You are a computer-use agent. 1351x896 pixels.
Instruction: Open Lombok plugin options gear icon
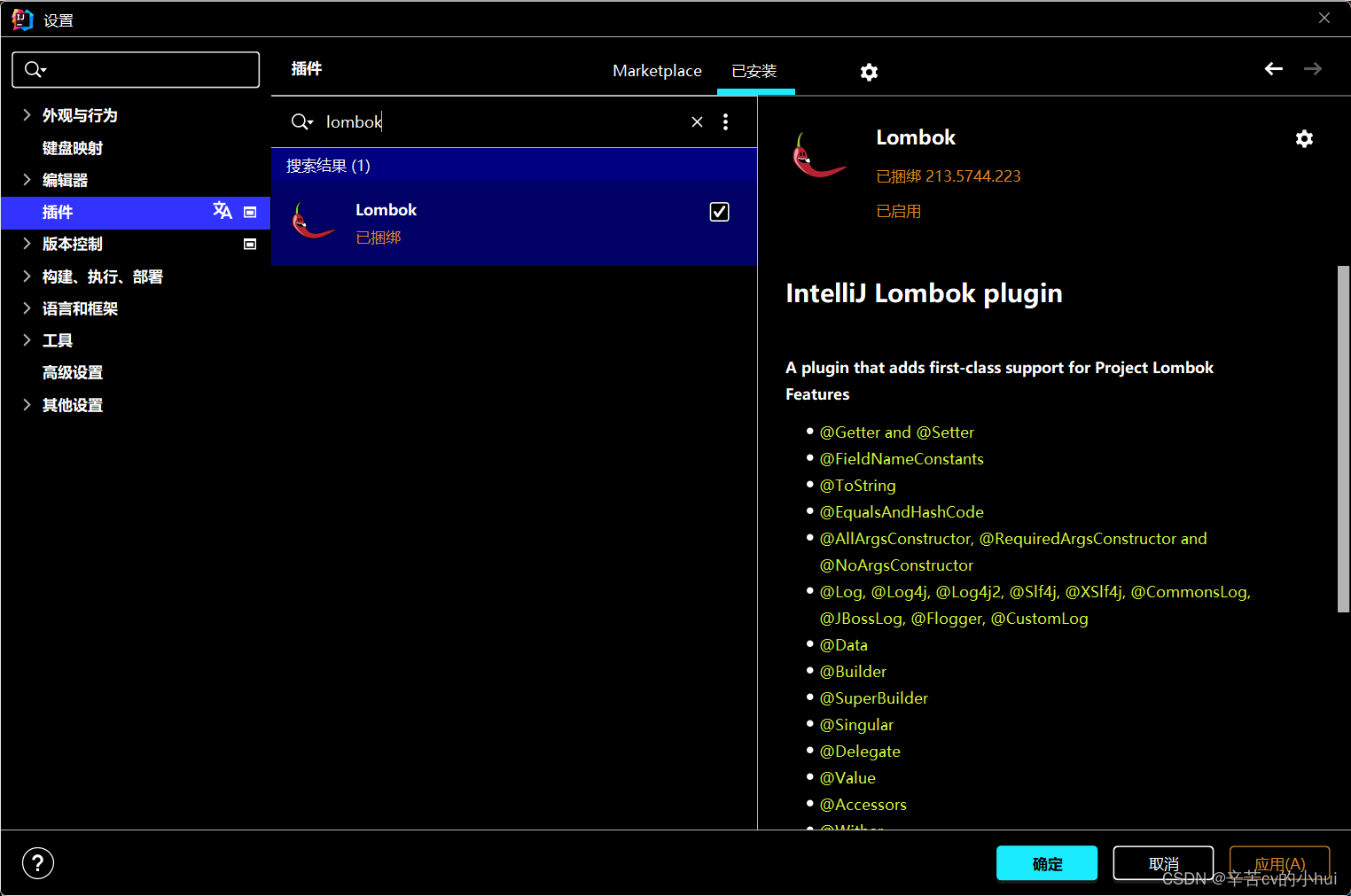(x=1304, y=138)
